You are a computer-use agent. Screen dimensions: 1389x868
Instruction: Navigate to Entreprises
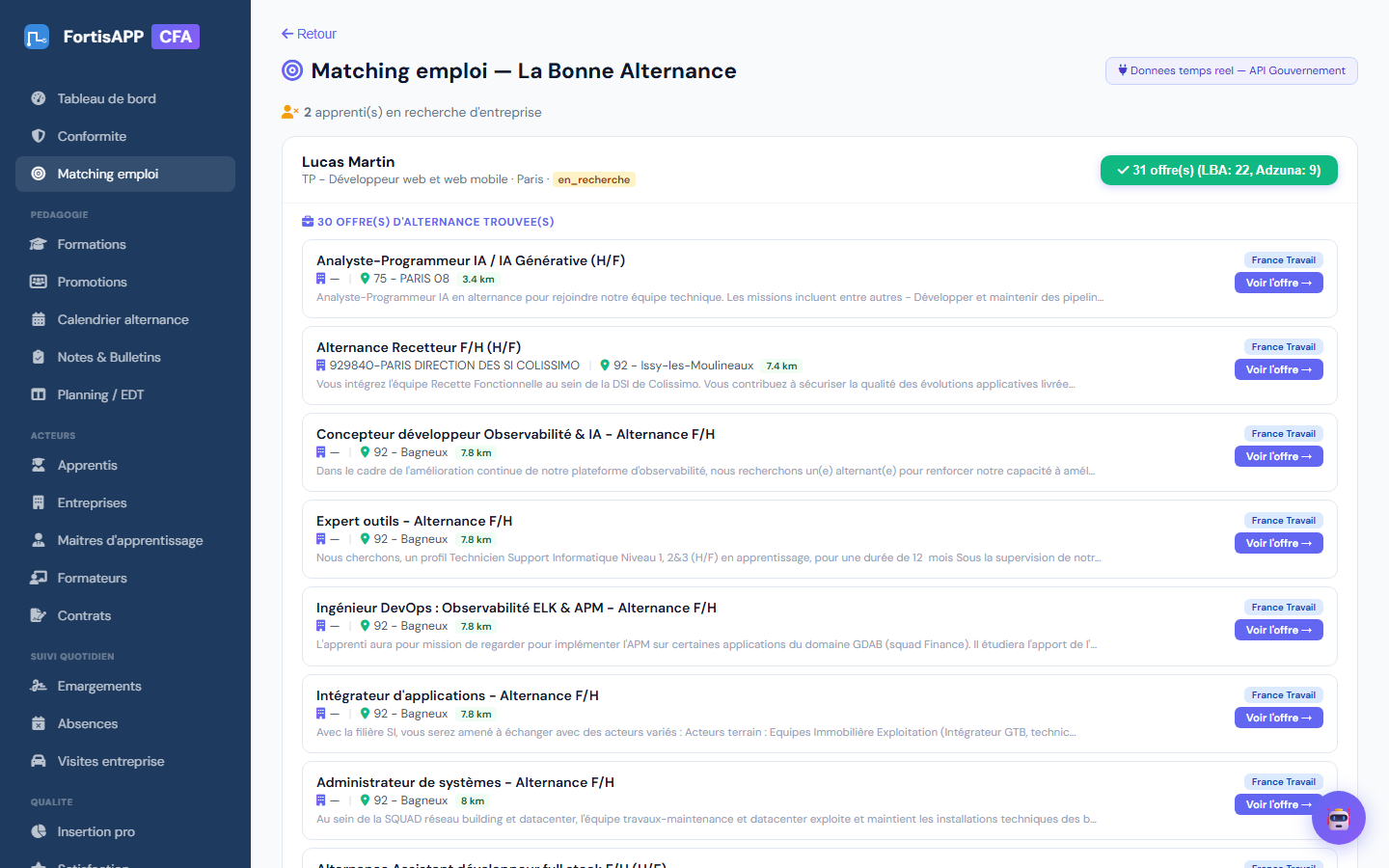pos(125,502)
